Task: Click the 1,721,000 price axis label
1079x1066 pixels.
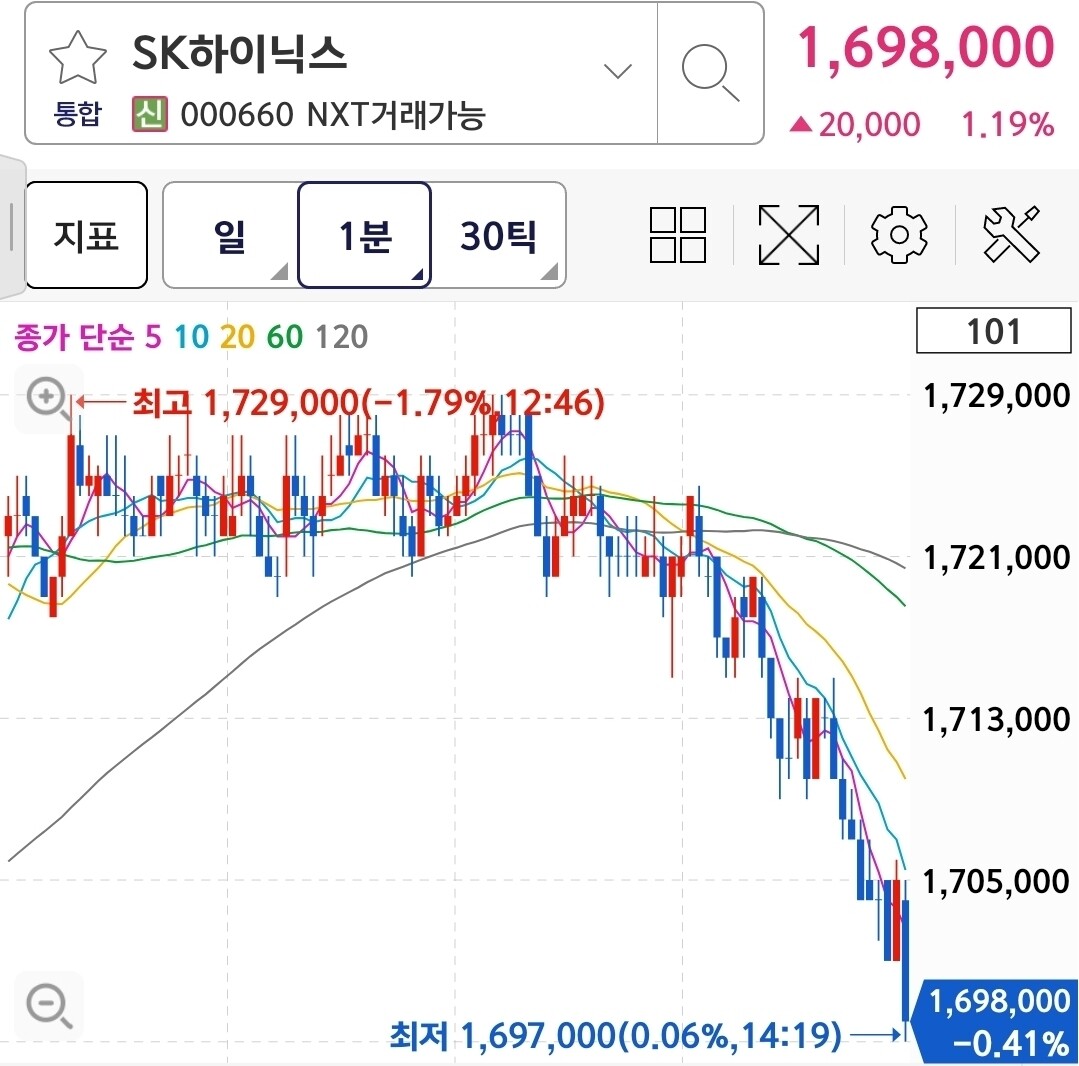Action: [x=996, y=557]
